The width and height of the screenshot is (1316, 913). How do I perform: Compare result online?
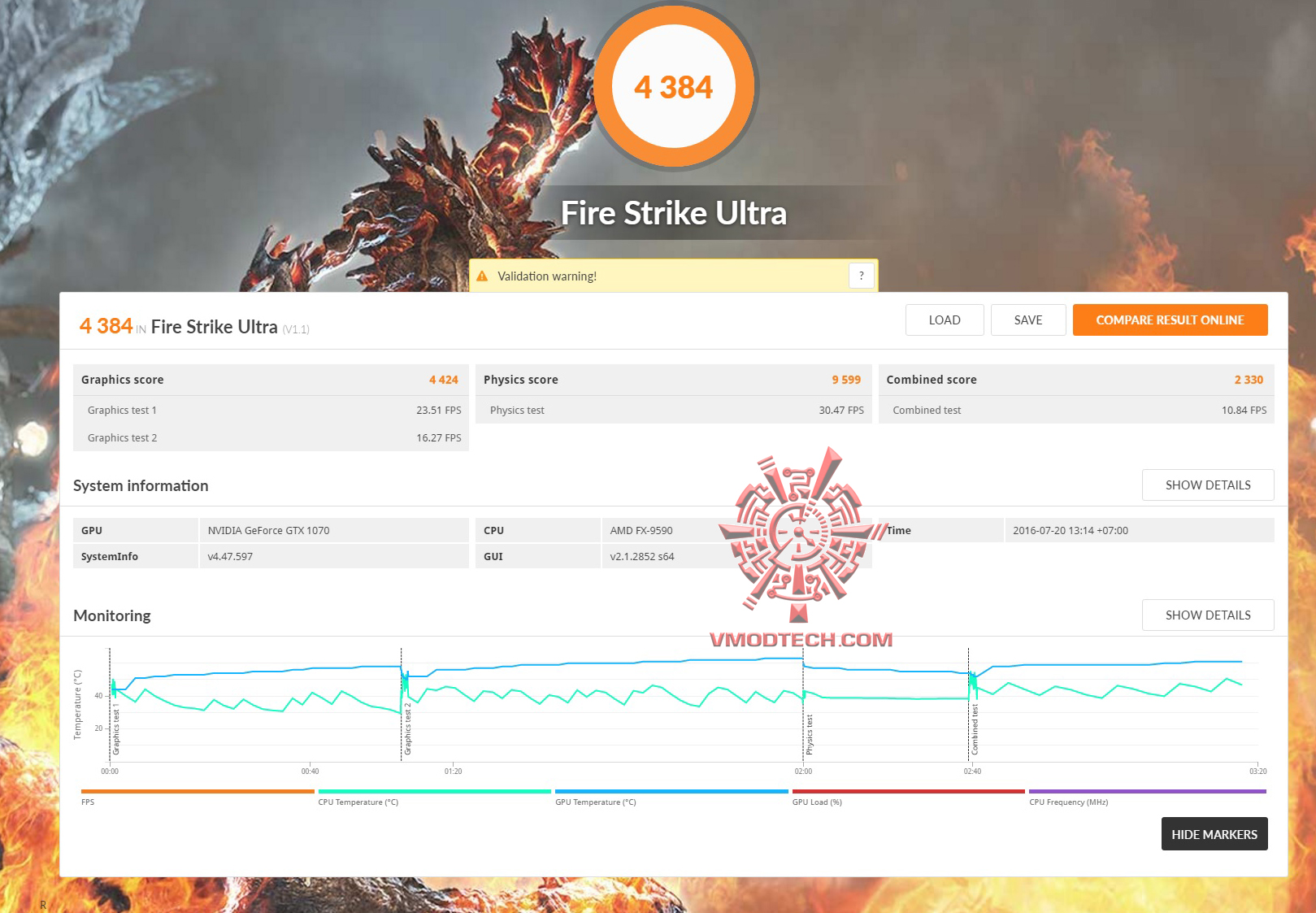[1171, 320]
